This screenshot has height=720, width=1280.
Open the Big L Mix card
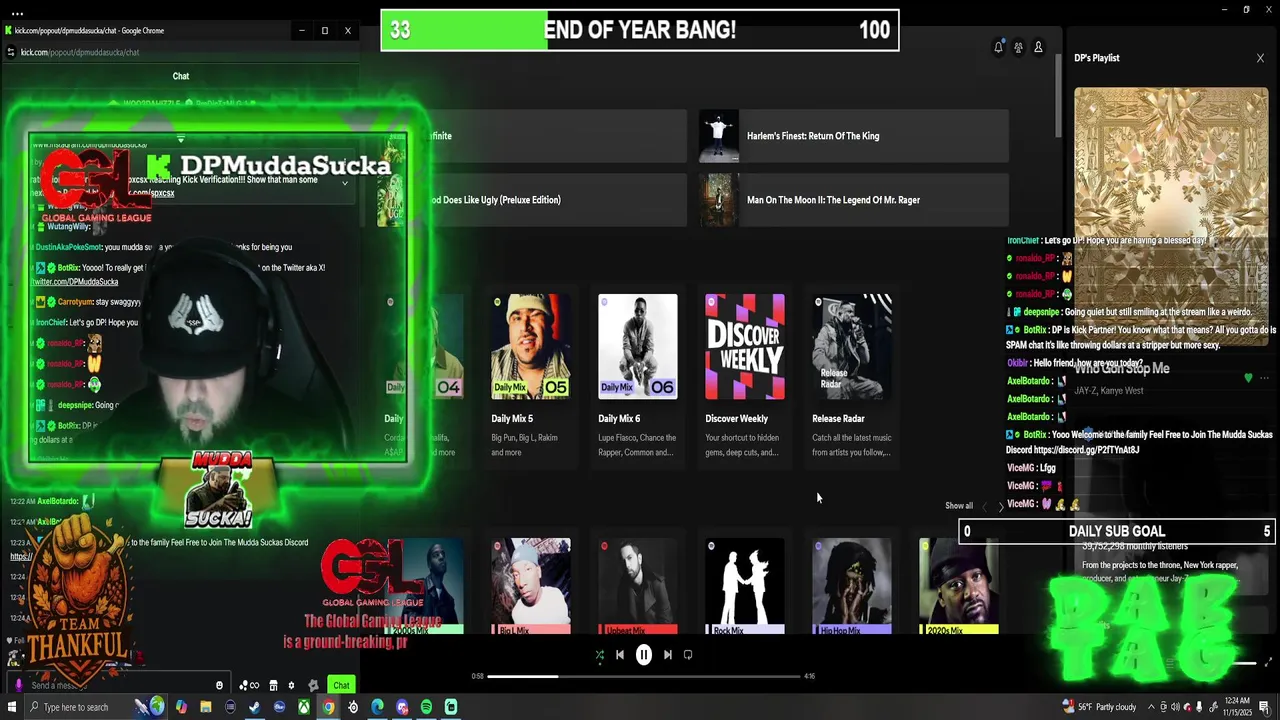[x=530, y=586]
